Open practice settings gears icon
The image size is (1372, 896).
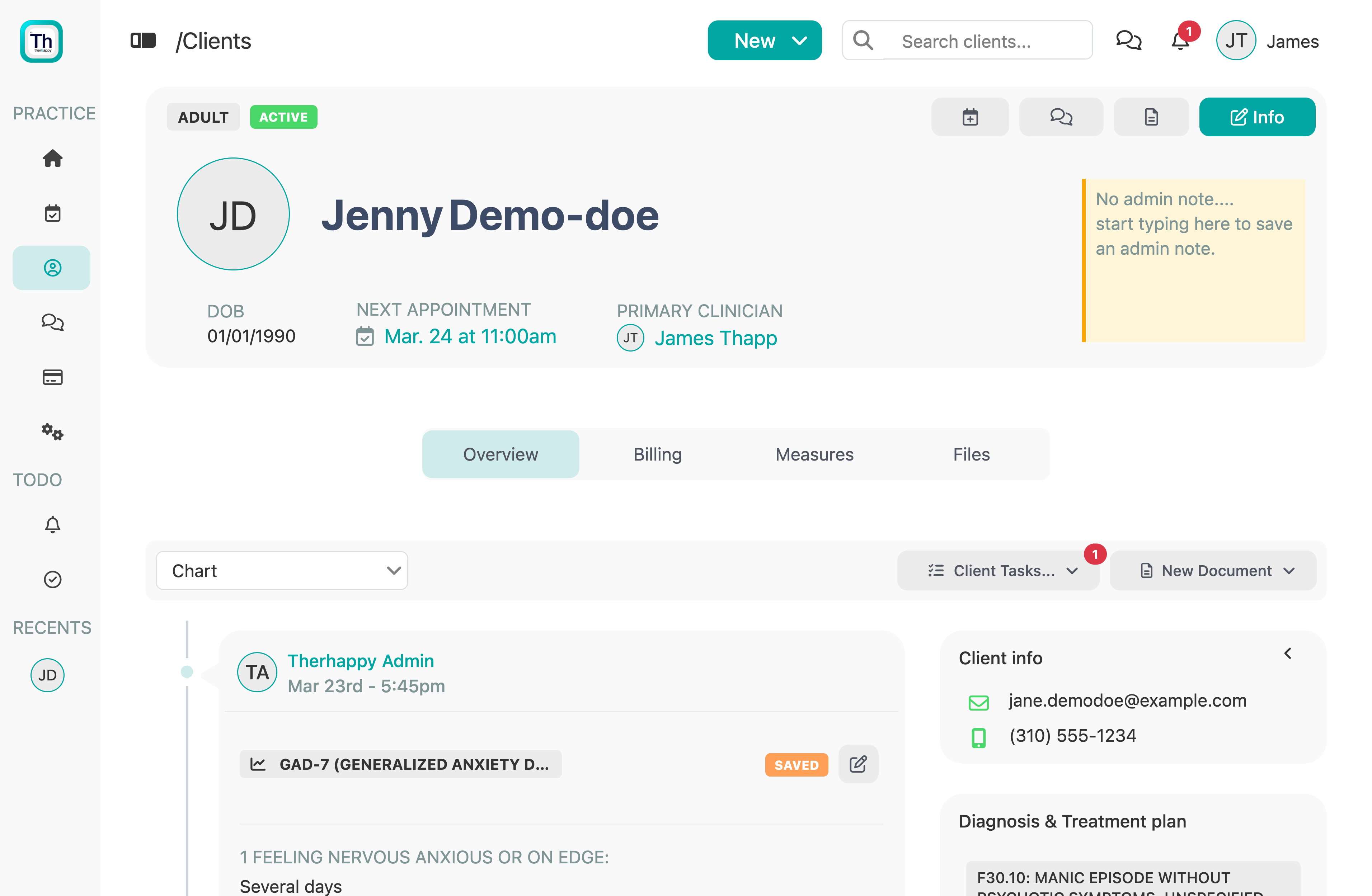(52, 432)
